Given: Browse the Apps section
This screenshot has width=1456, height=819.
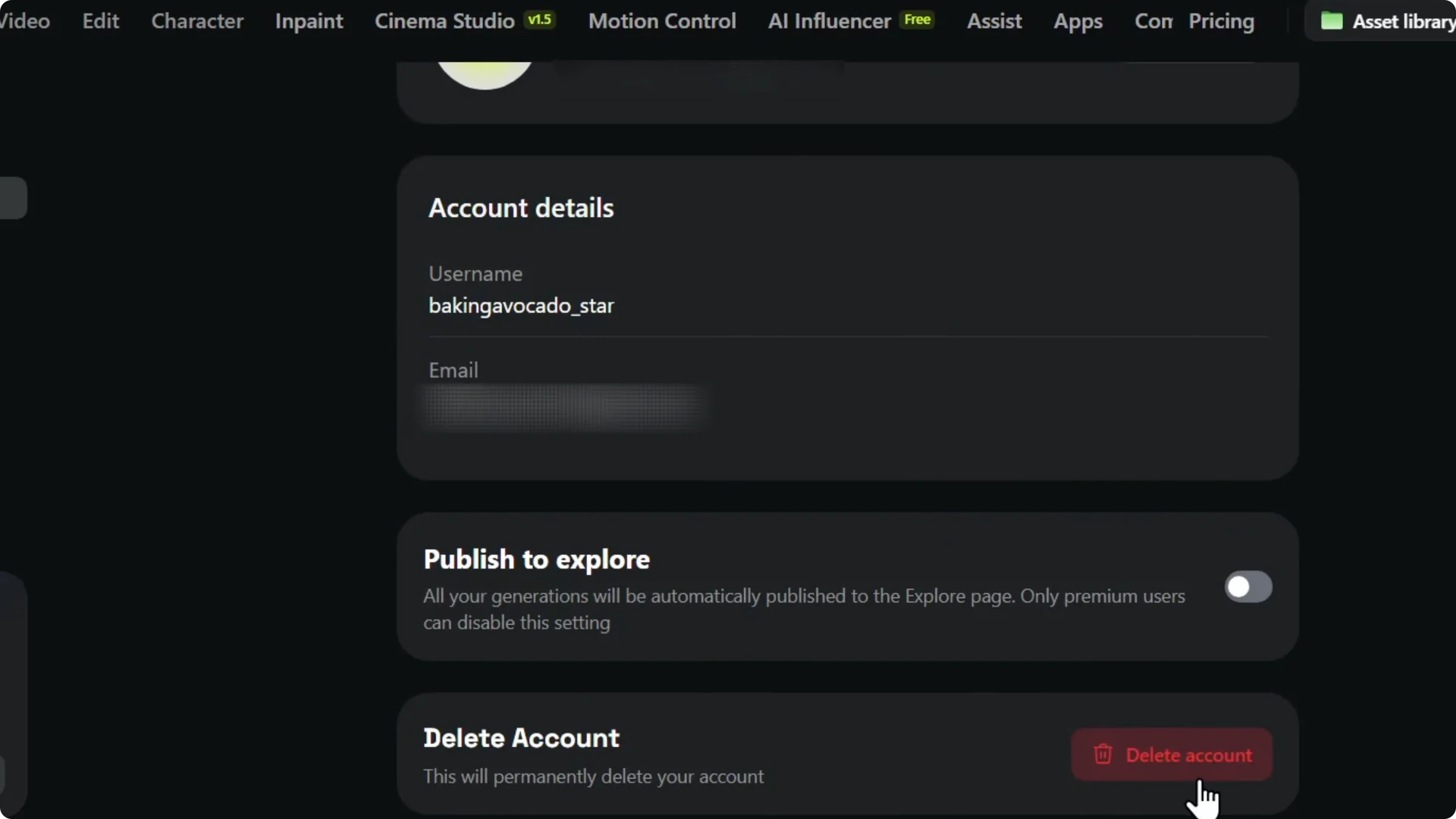Looking at the screenshot, I should 1078,21.
